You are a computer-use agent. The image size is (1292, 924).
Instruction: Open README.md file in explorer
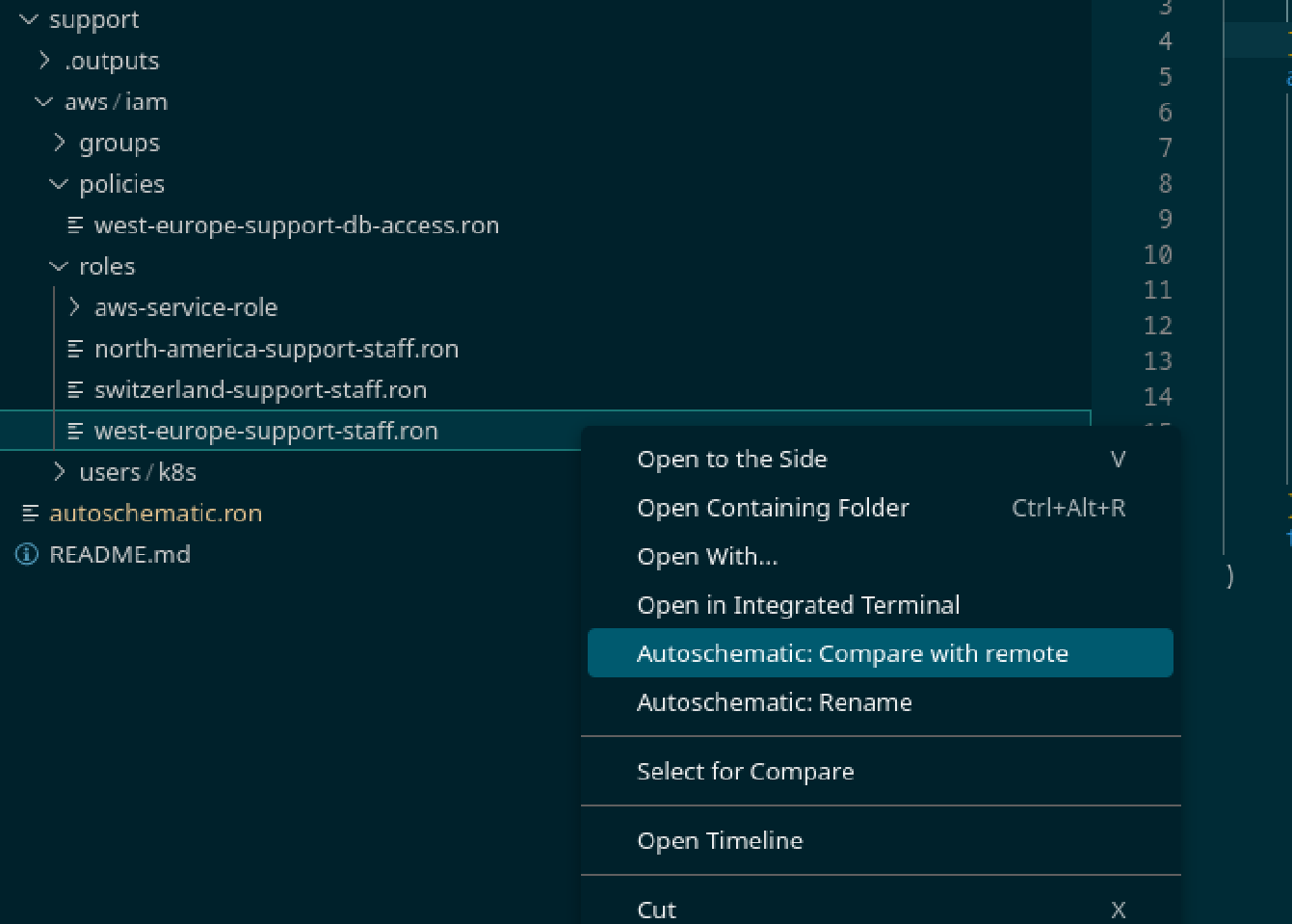(x=119, y=555)
